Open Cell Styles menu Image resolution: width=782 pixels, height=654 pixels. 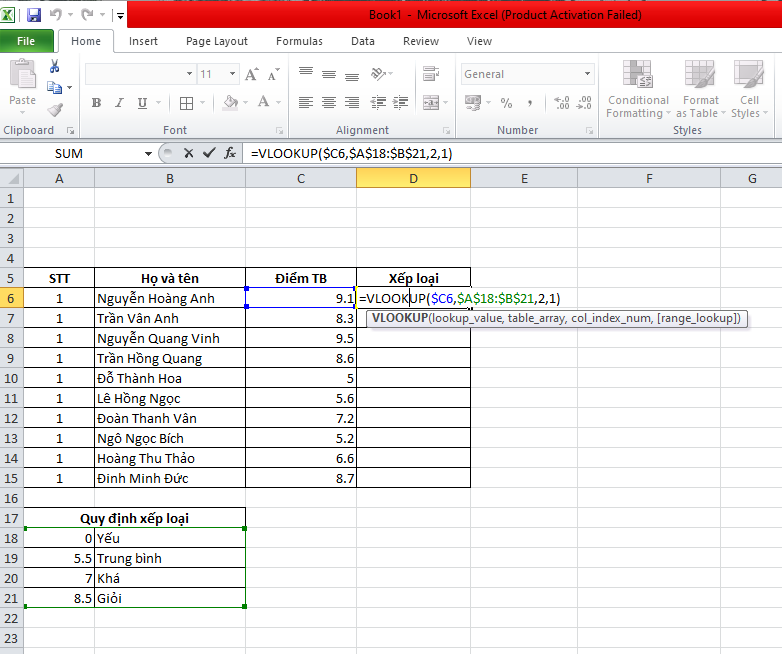pos(749,90)
